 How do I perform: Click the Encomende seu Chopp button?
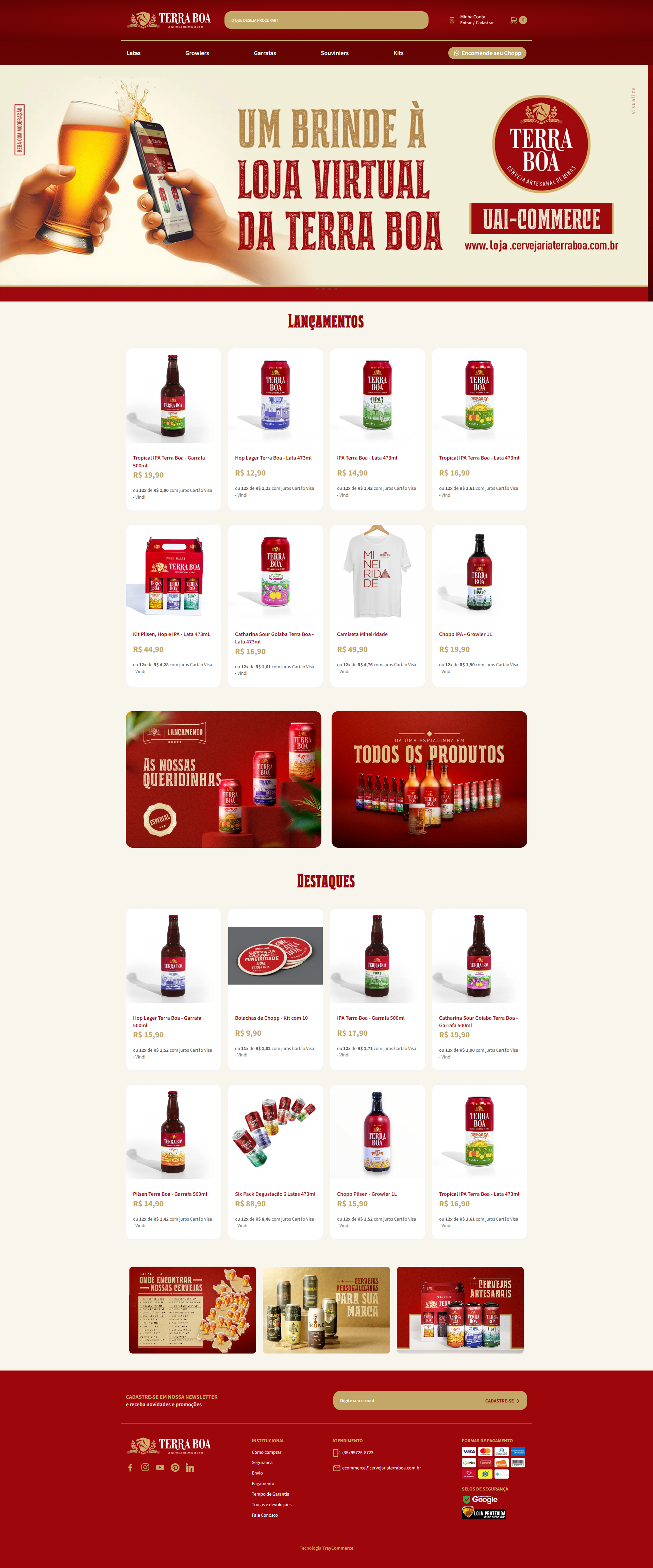tap(487, 53)
